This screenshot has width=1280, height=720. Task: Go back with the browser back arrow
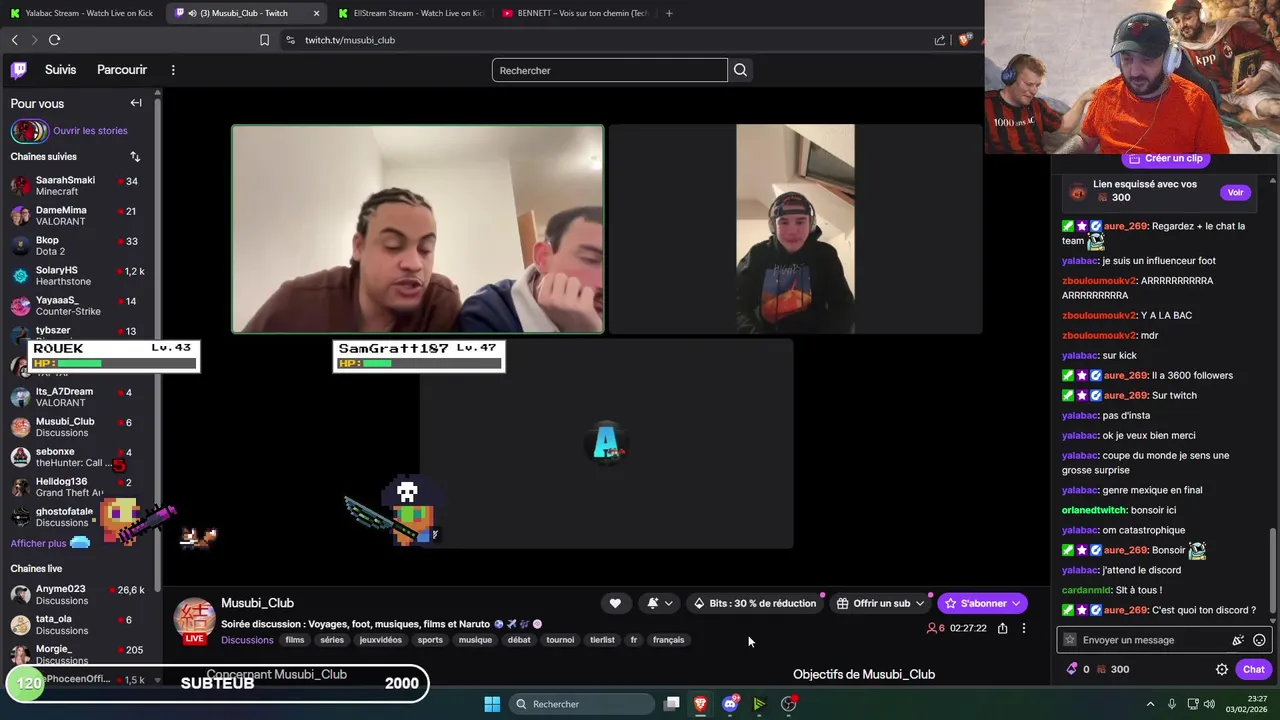tap(15, 40)
